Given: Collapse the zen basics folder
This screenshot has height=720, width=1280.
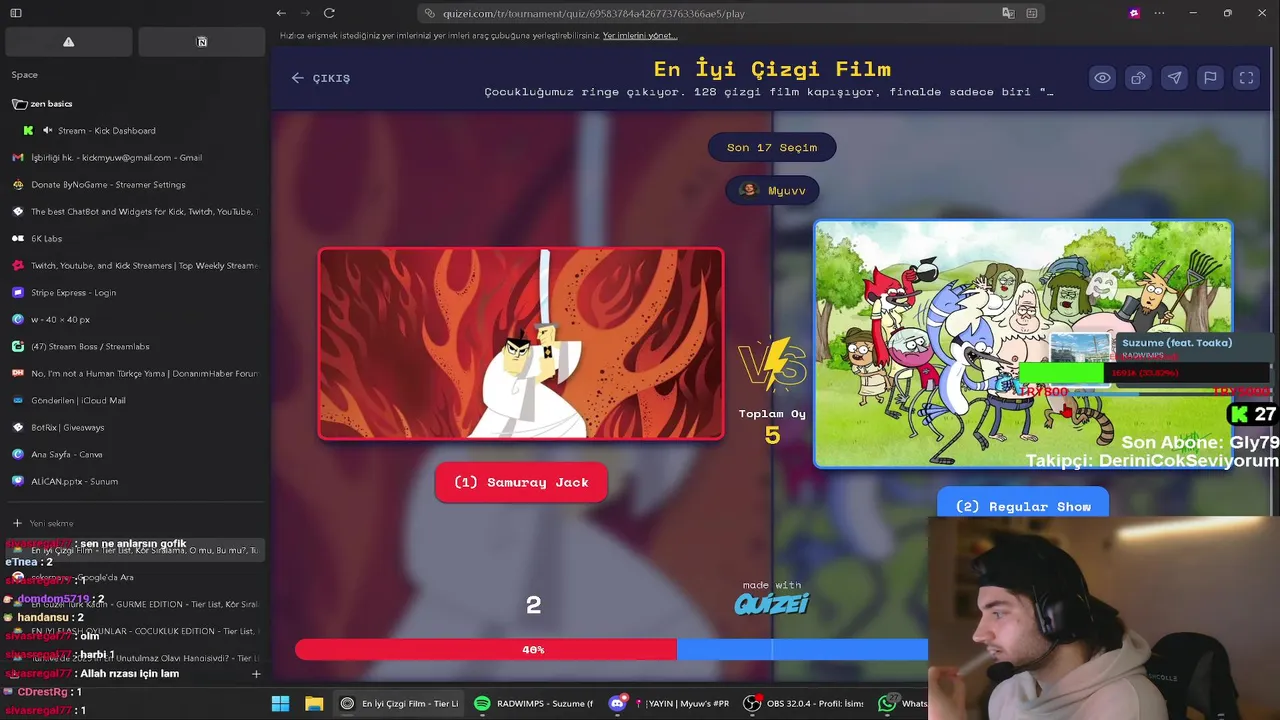Looking at the screenshot, I should tap(41, 104).
